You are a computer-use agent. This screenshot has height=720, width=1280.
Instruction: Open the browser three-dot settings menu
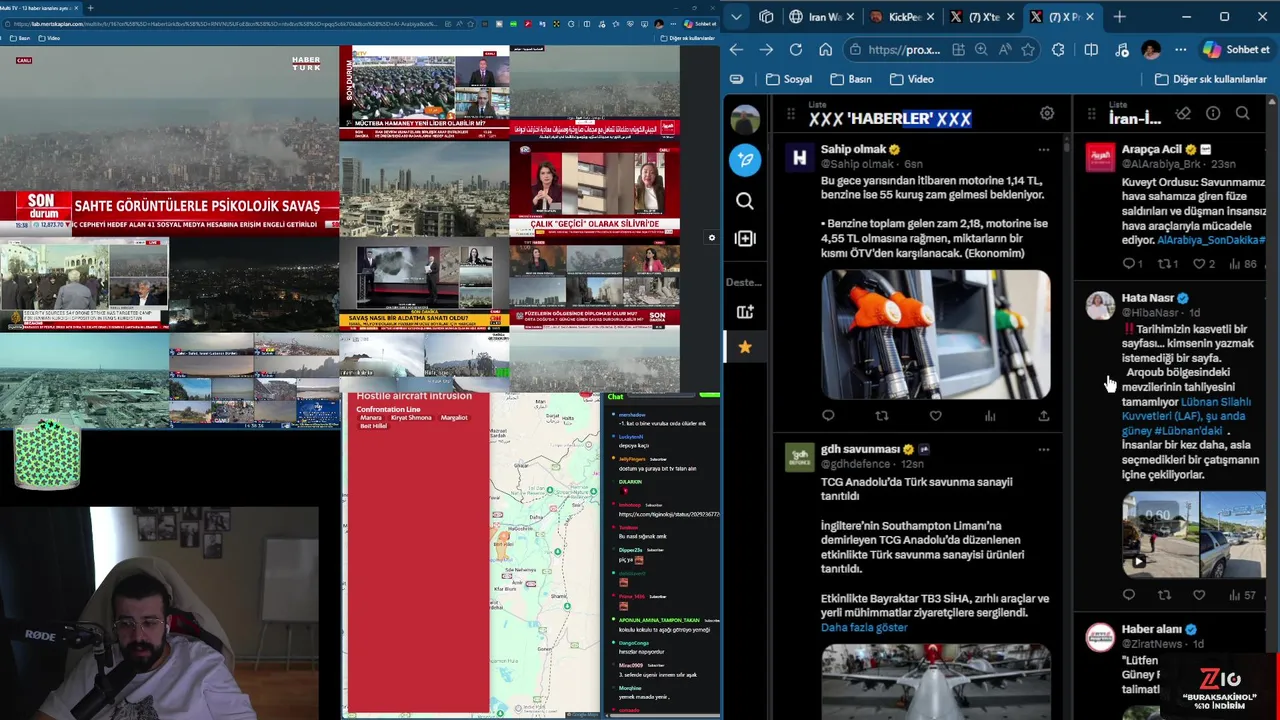(x=1181, y=49)
